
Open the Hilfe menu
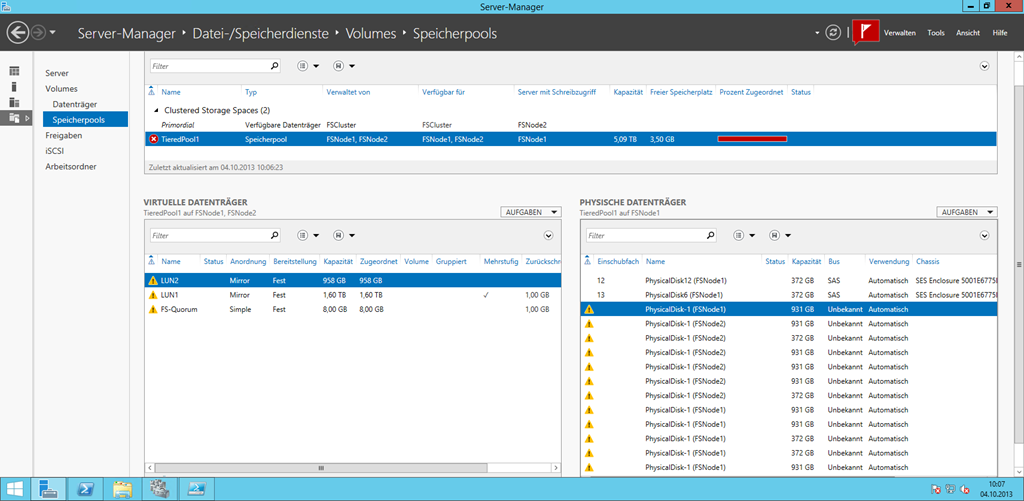[999, 33]
